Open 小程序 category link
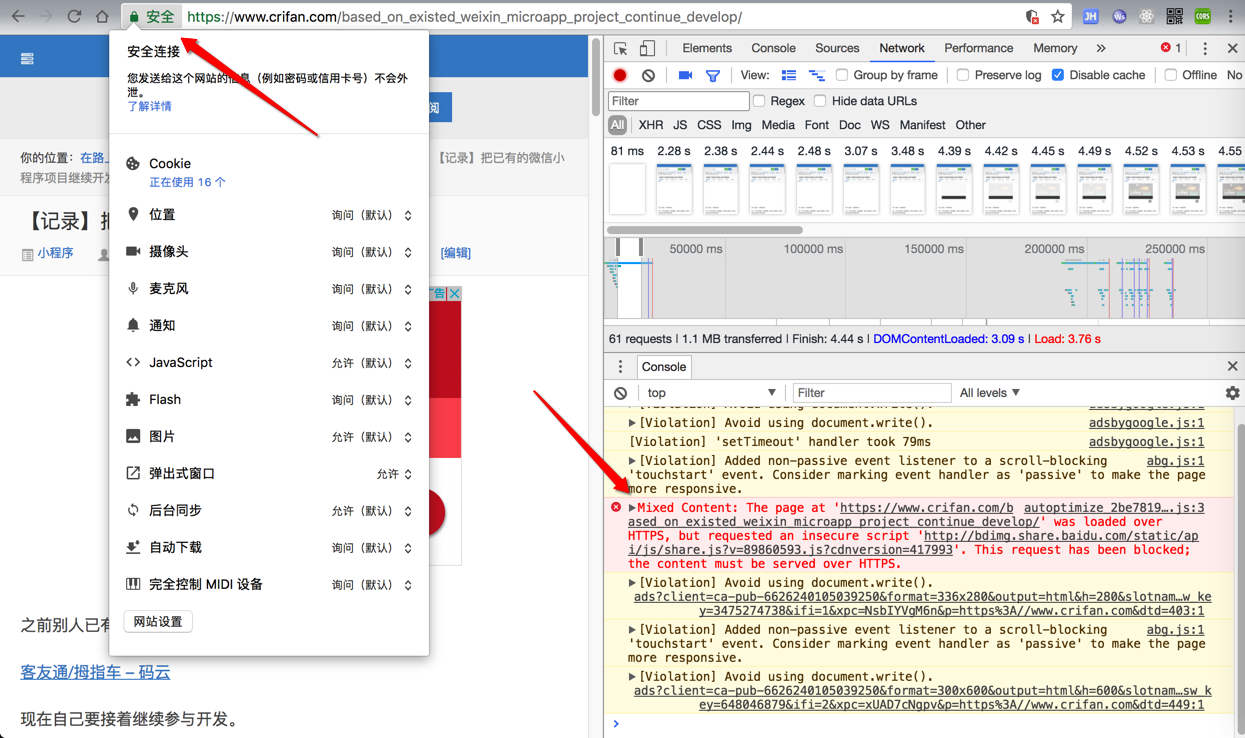Viewport: 1245px width, 738px height. [55, 254]
